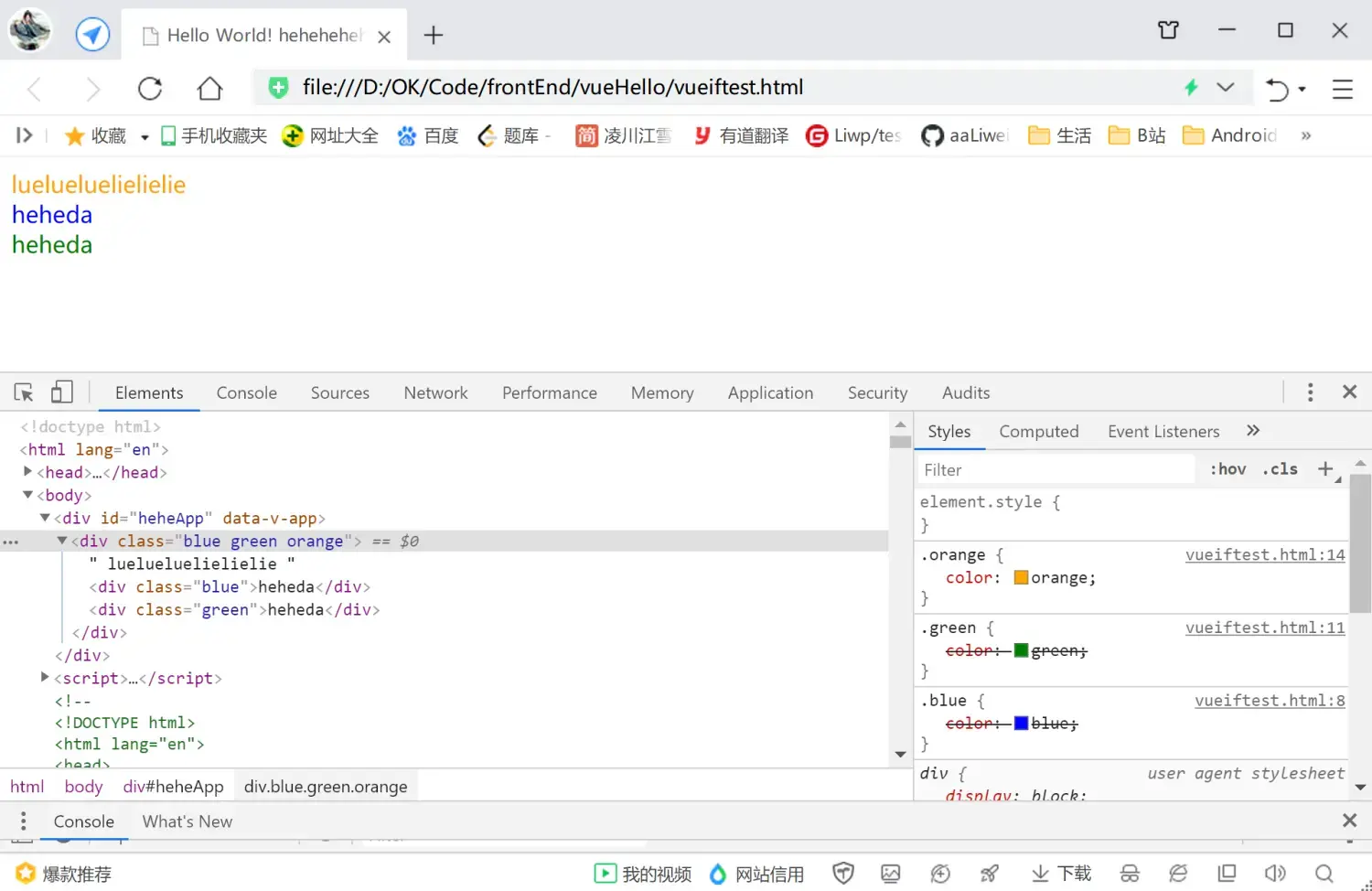1372x891 pixels.
Task: Open the 百度 bookmark
Action: click(x=427, y=135)
